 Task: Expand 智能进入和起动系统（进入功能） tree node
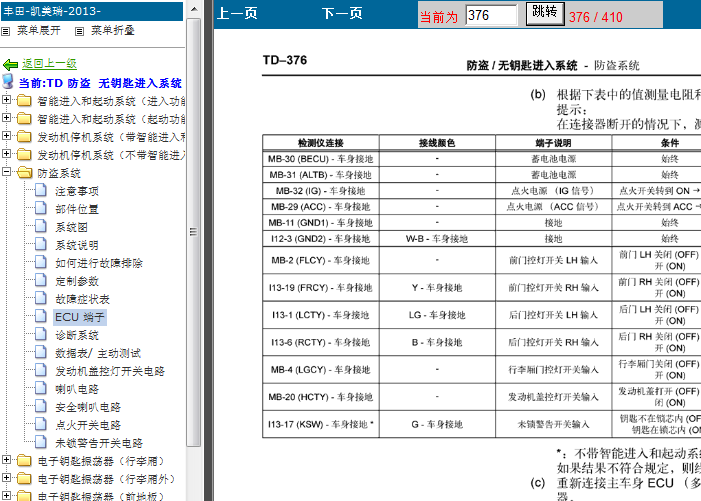coord(6,100)
